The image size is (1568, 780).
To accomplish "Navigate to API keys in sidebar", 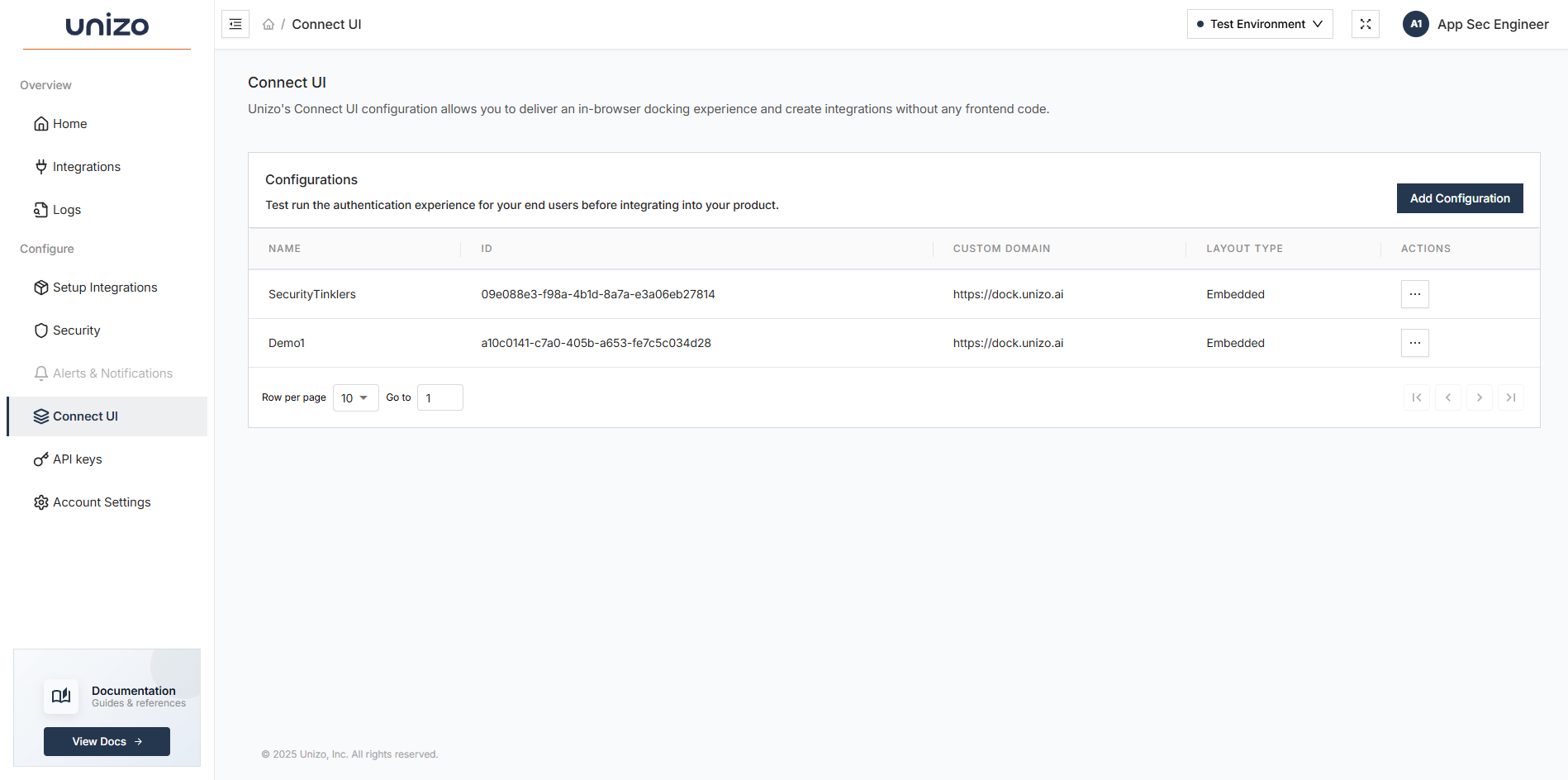I will [77, 459].
